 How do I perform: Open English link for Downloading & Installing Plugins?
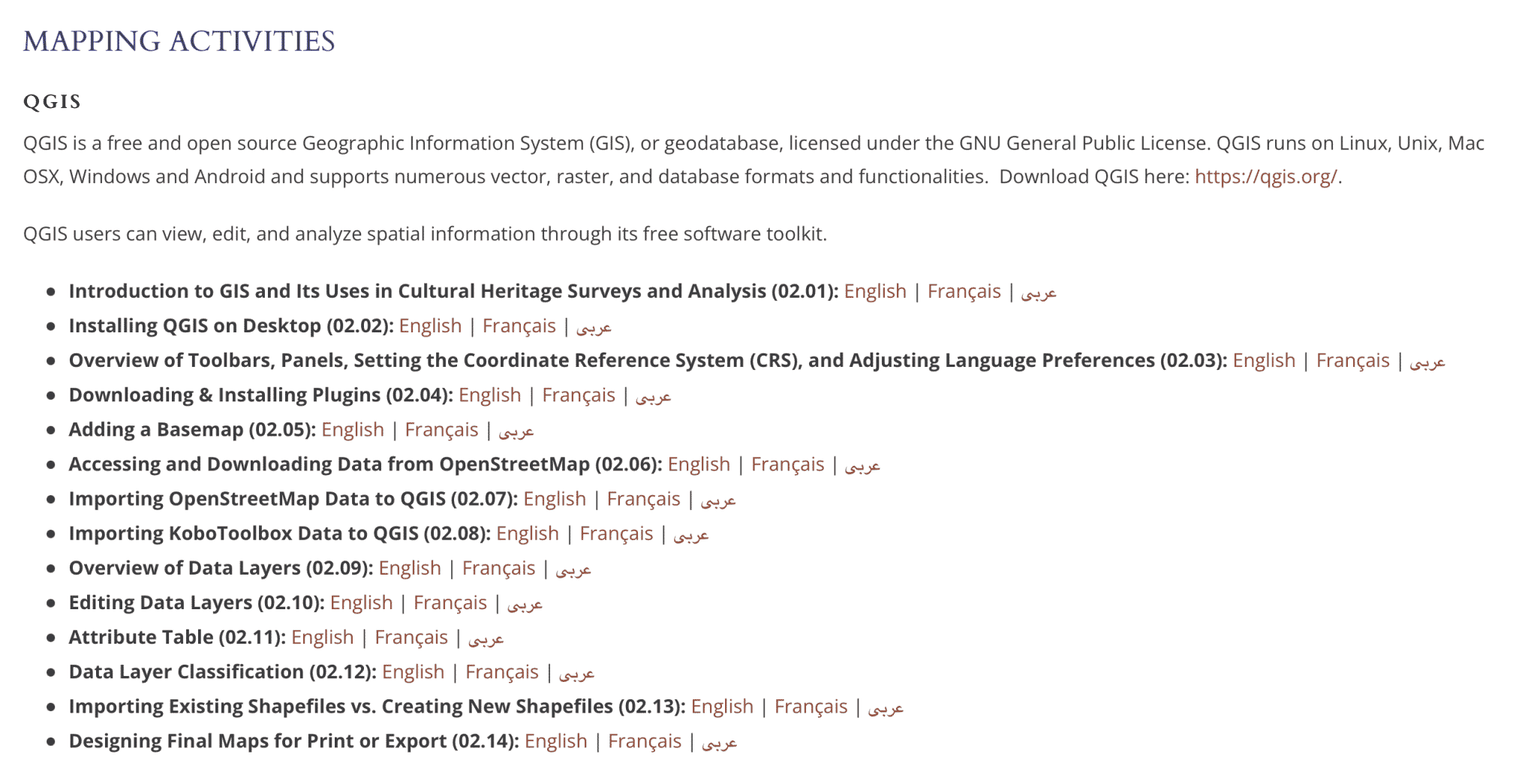click(x=489, y=395)
